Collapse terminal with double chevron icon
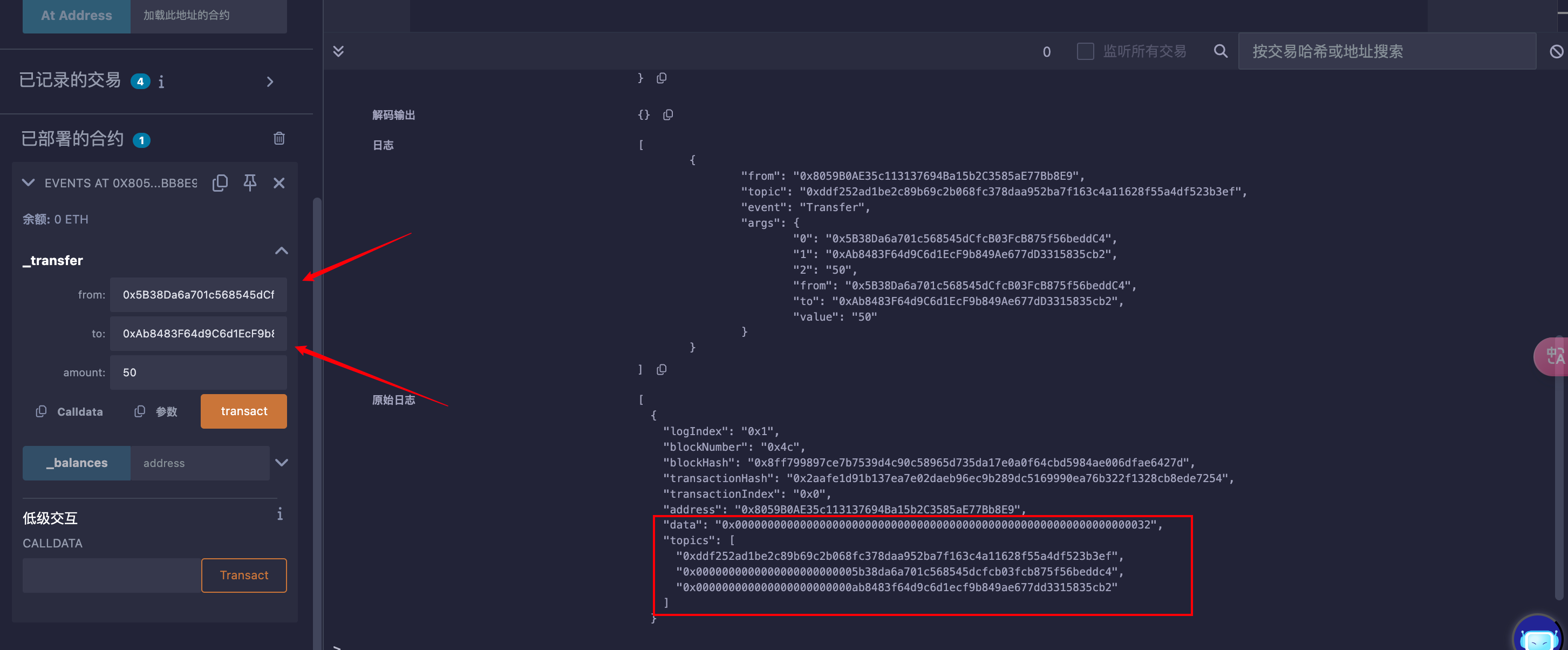The width and height of the screenshot is (1568, 650). click(x=338, y=51)
